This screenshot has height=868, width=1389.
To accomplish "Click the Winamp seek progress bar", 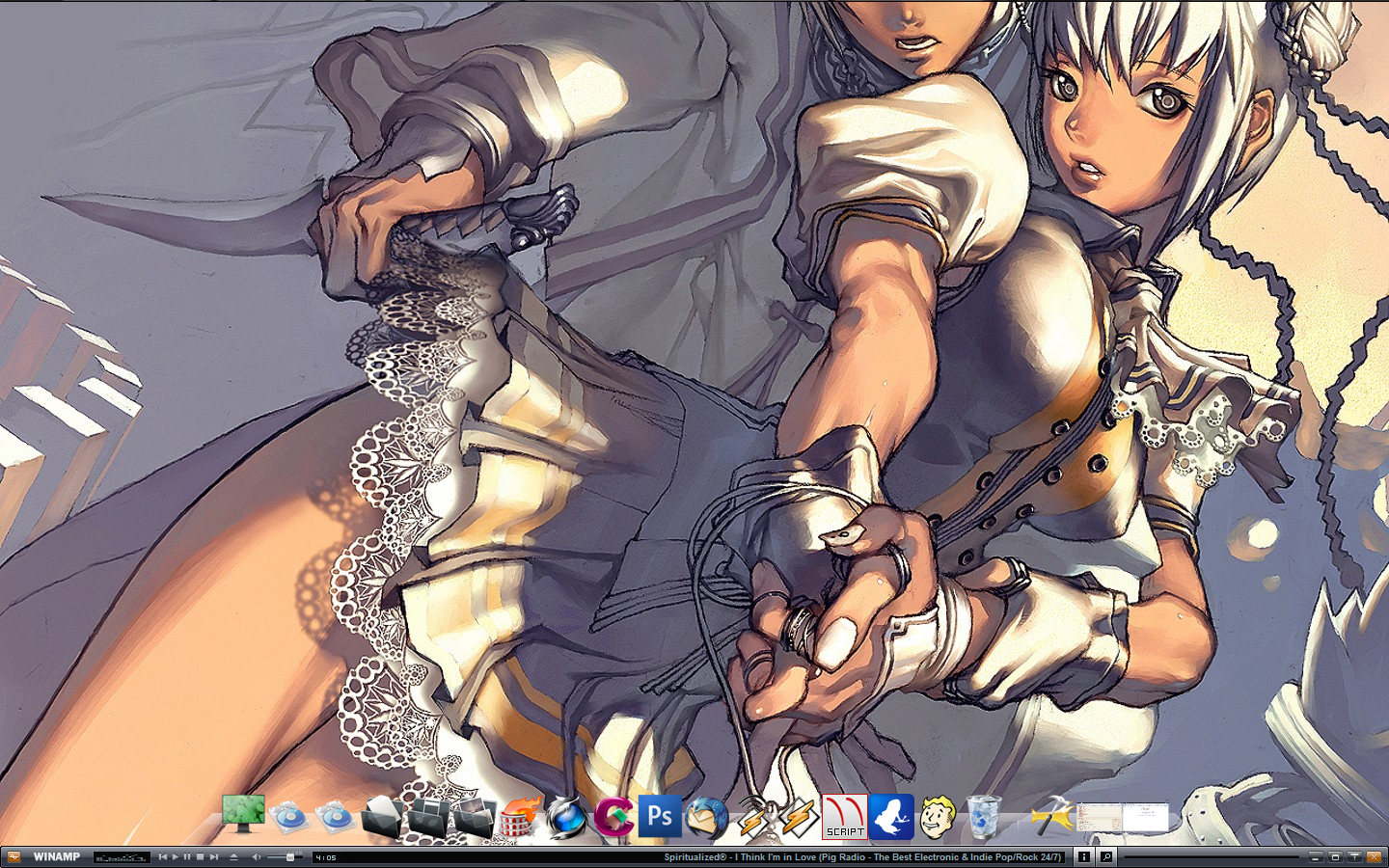I will (1212, 856).
